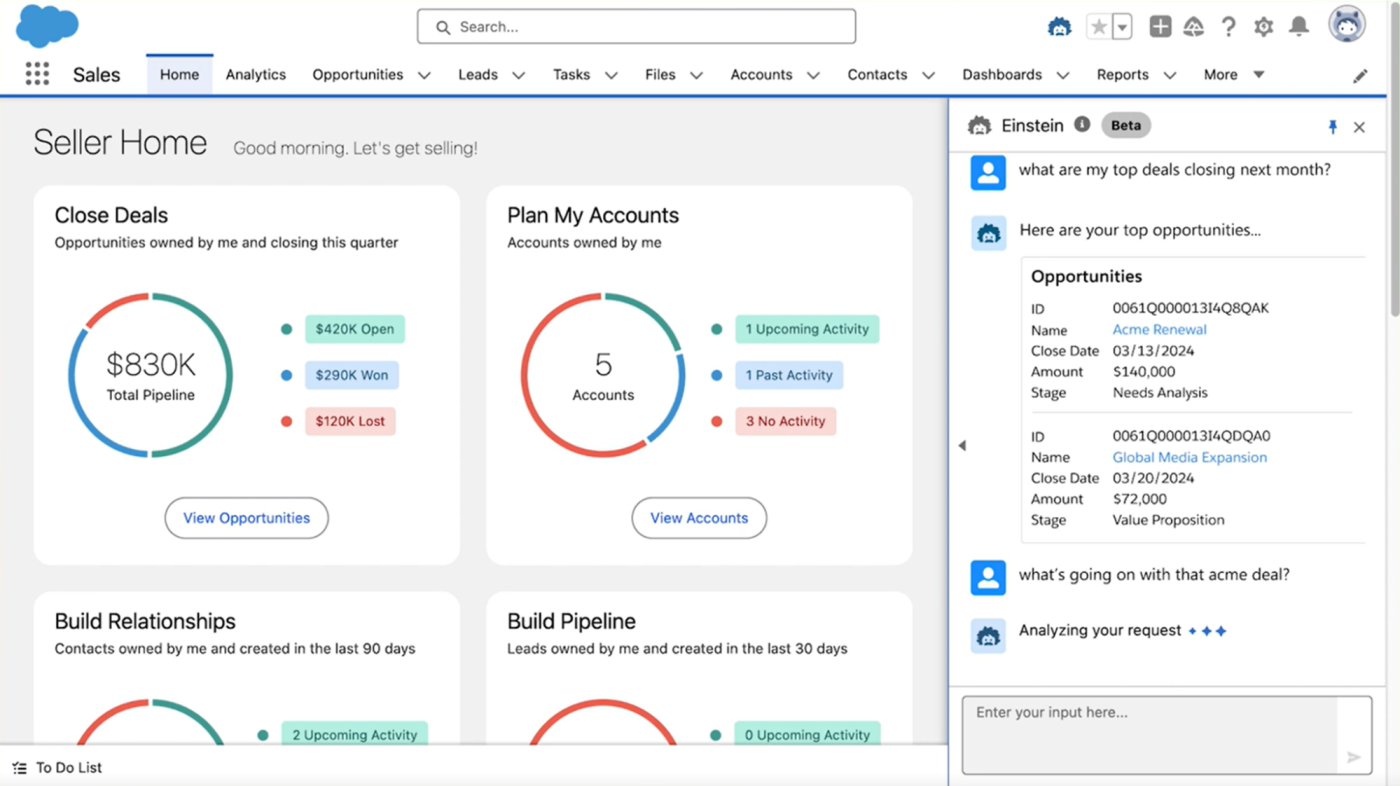
Task: Click the 1 Past Activity badge
Action: [x=789, y=375]
